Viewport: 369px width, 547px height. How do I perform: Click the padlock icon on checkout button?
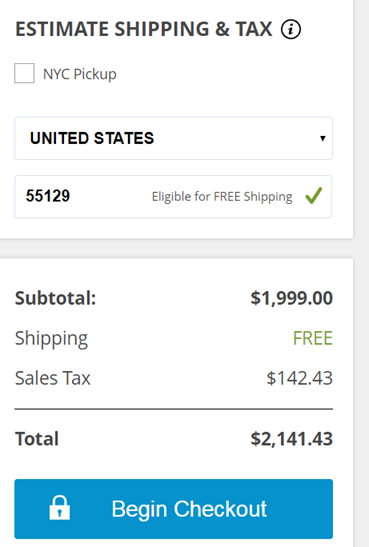click(x=60, y=508)
